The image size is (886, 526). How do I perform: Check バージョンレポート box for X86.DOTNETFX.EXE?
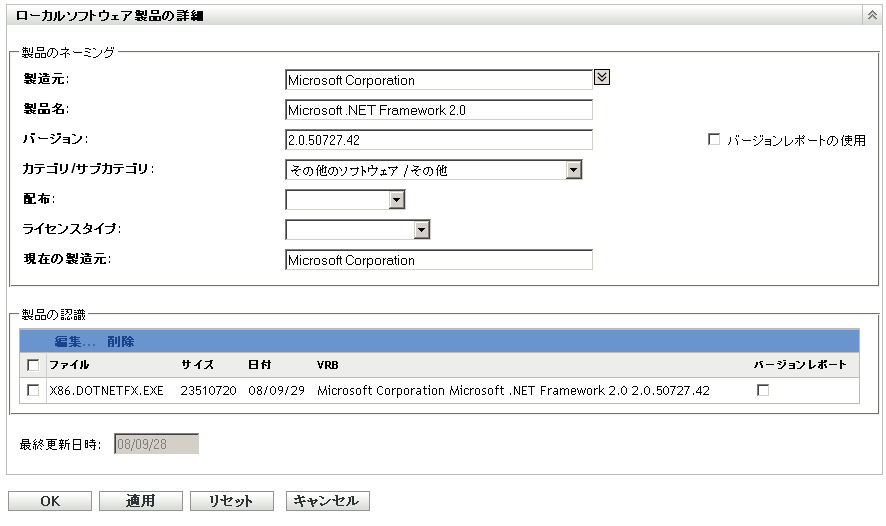tap(763, 390)
